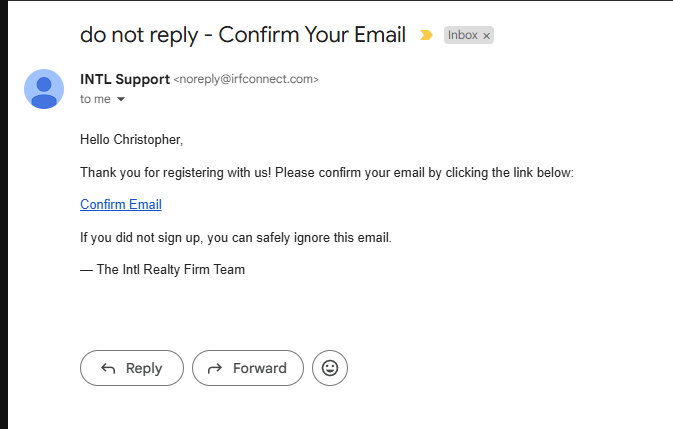Click the 'The Intl Realty Firm Team' signature
The width and height of the screenshot is (673, 429).
(163, 269)
